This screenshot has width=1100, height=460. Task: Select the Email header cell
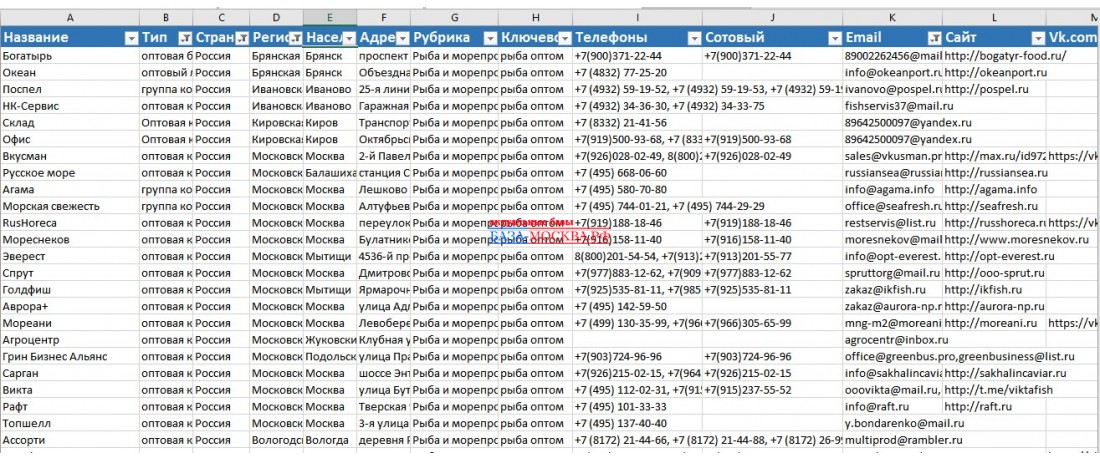click(892, 38)
